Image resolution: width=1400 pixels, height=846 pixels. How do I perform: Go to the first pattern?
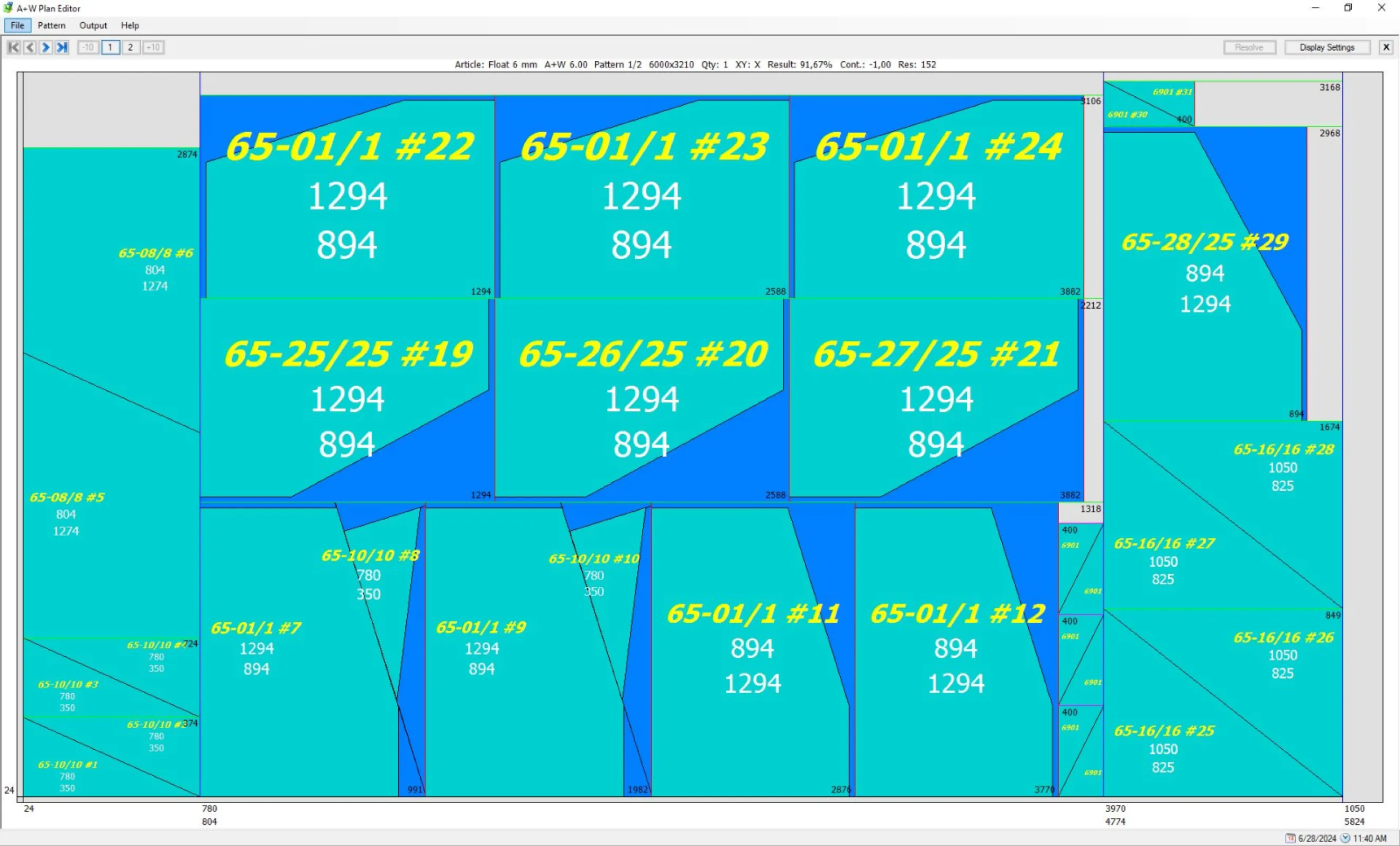[x=14, y=47]
